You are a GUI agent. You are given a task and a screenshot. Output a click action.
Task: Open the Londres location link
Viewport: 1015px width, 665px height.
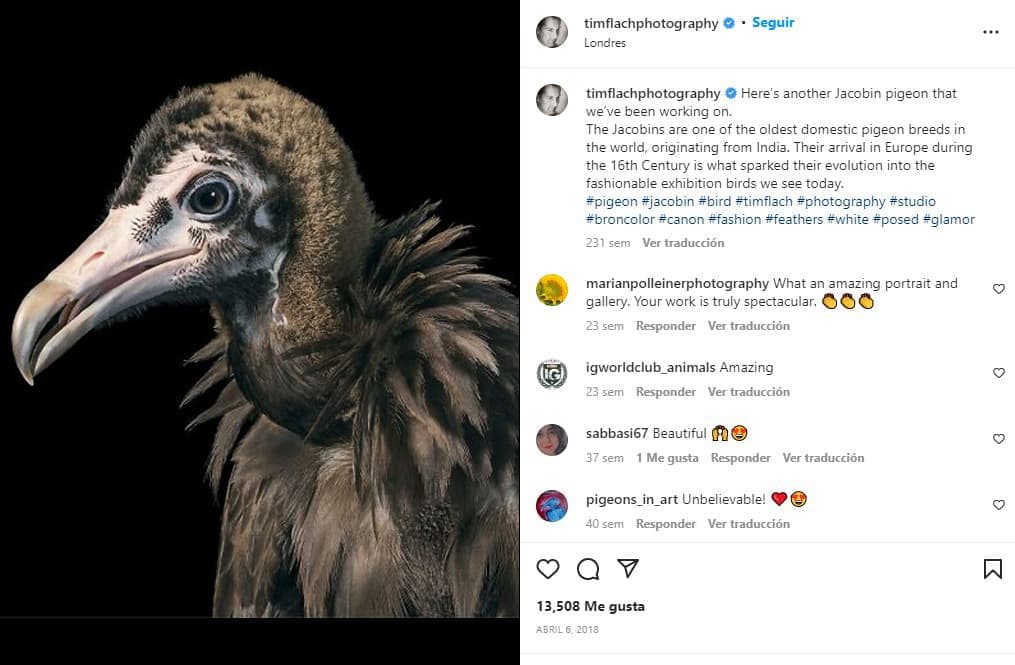[605, 43]
